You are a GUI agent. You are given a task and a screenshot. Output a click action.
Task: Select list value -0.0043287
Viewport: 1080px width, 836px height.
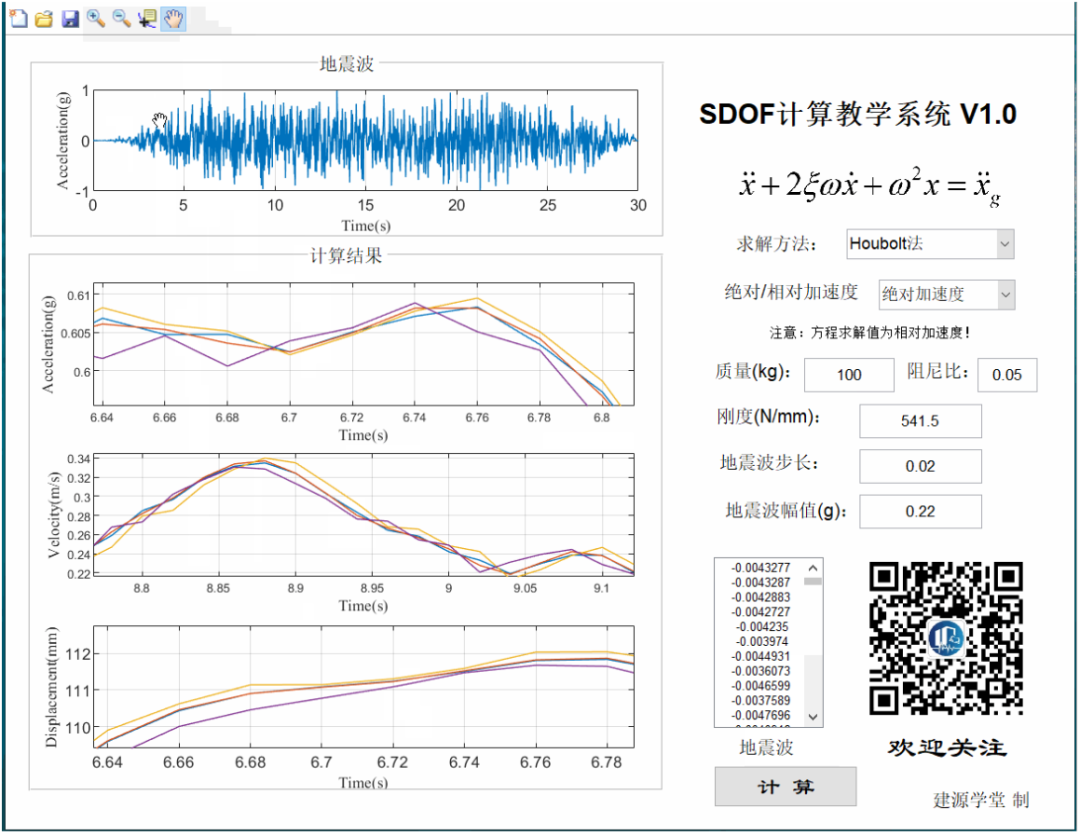click(760, 583)
